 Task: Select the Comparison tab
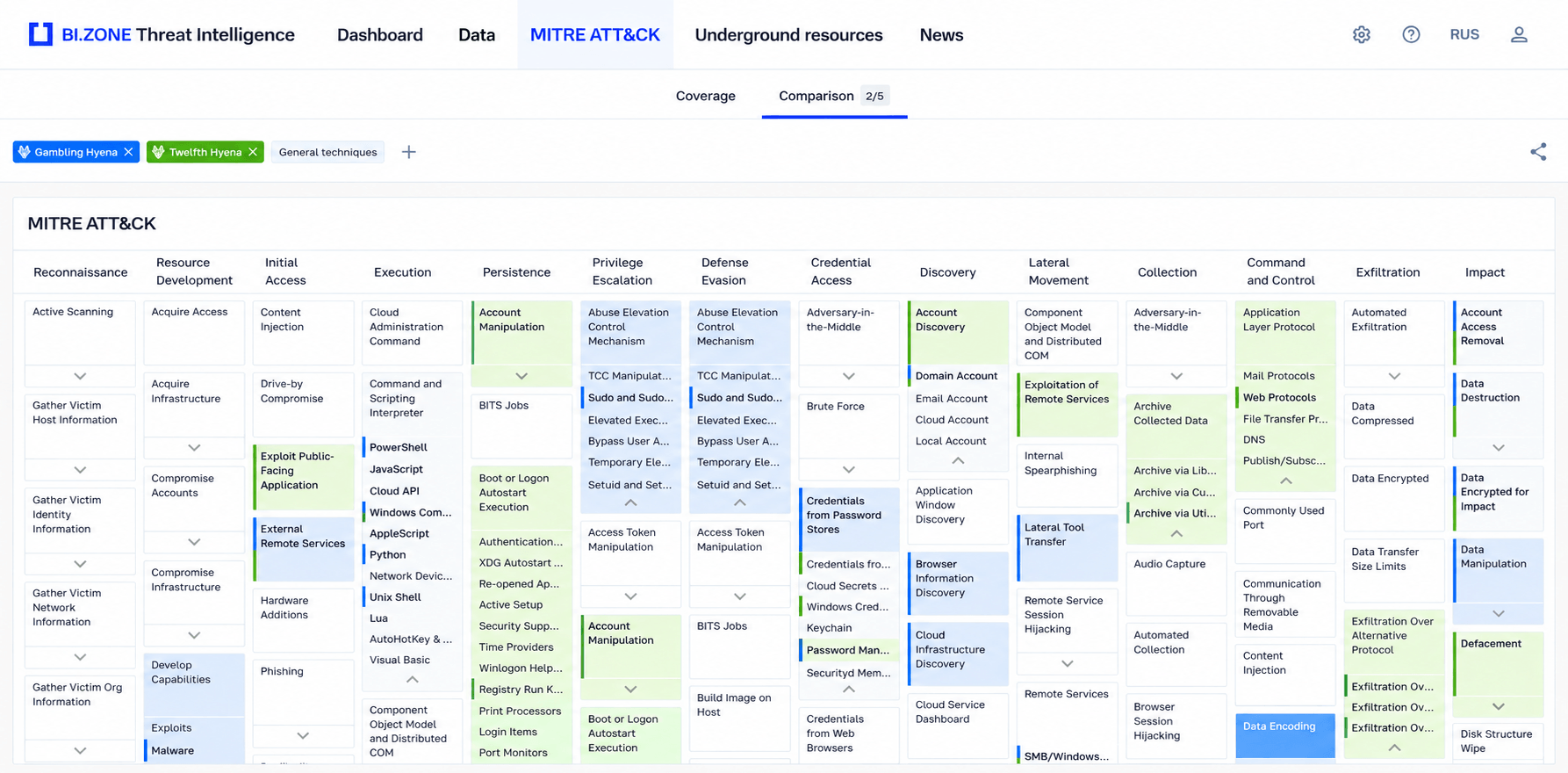[834, 96]
